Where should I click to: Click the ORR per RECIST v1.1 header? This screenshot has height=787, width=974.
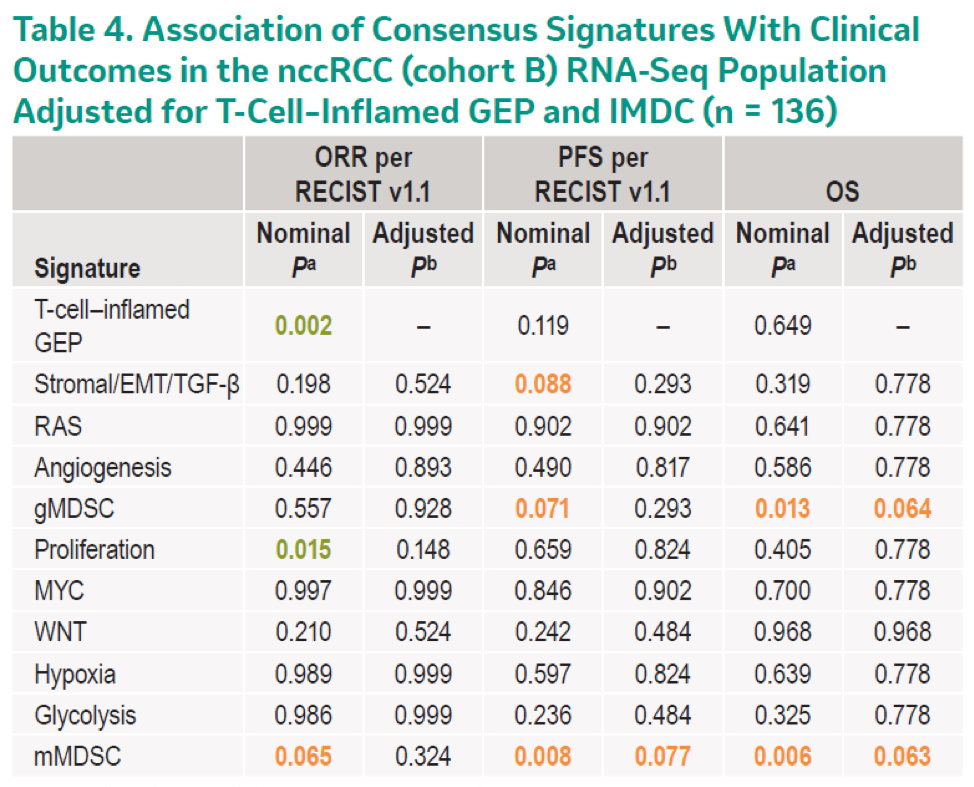363,174
